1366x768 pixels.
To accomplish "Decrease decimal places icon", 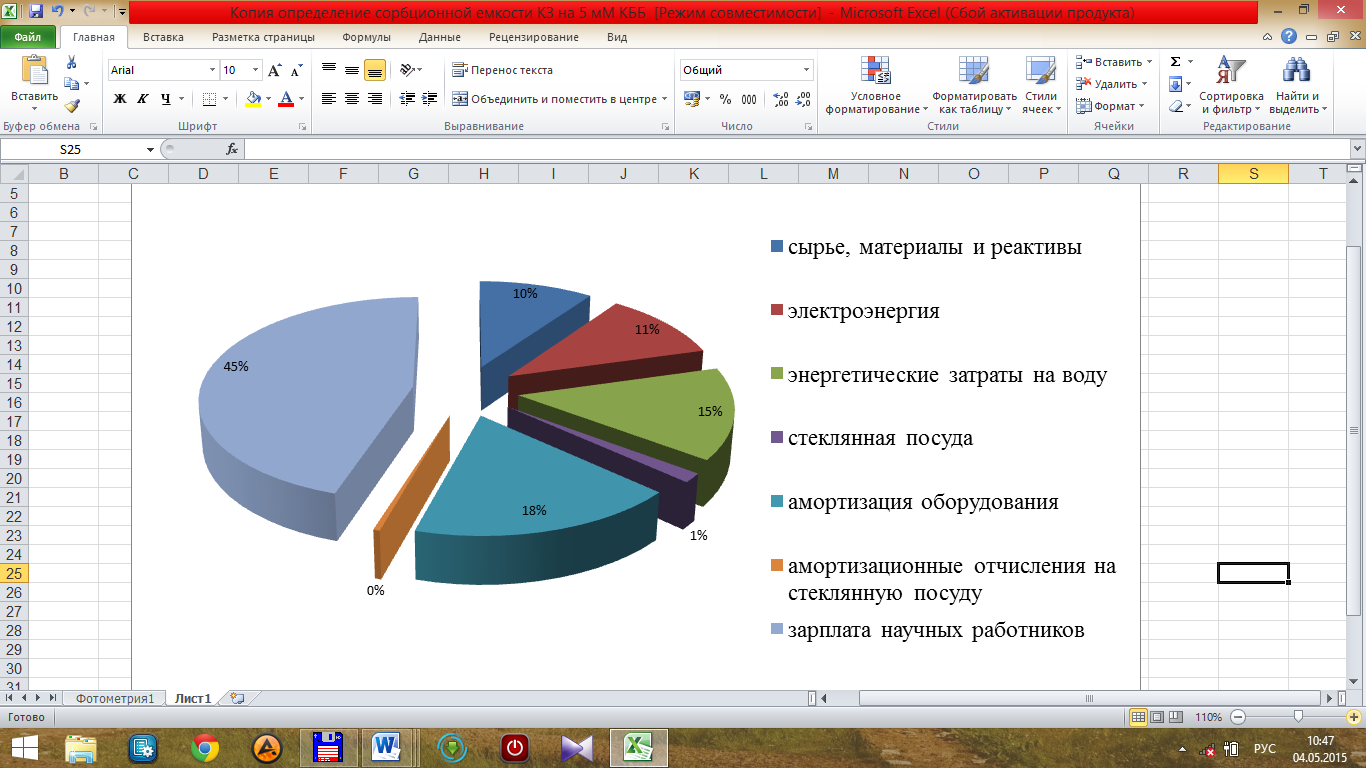I will click(805, 99).
